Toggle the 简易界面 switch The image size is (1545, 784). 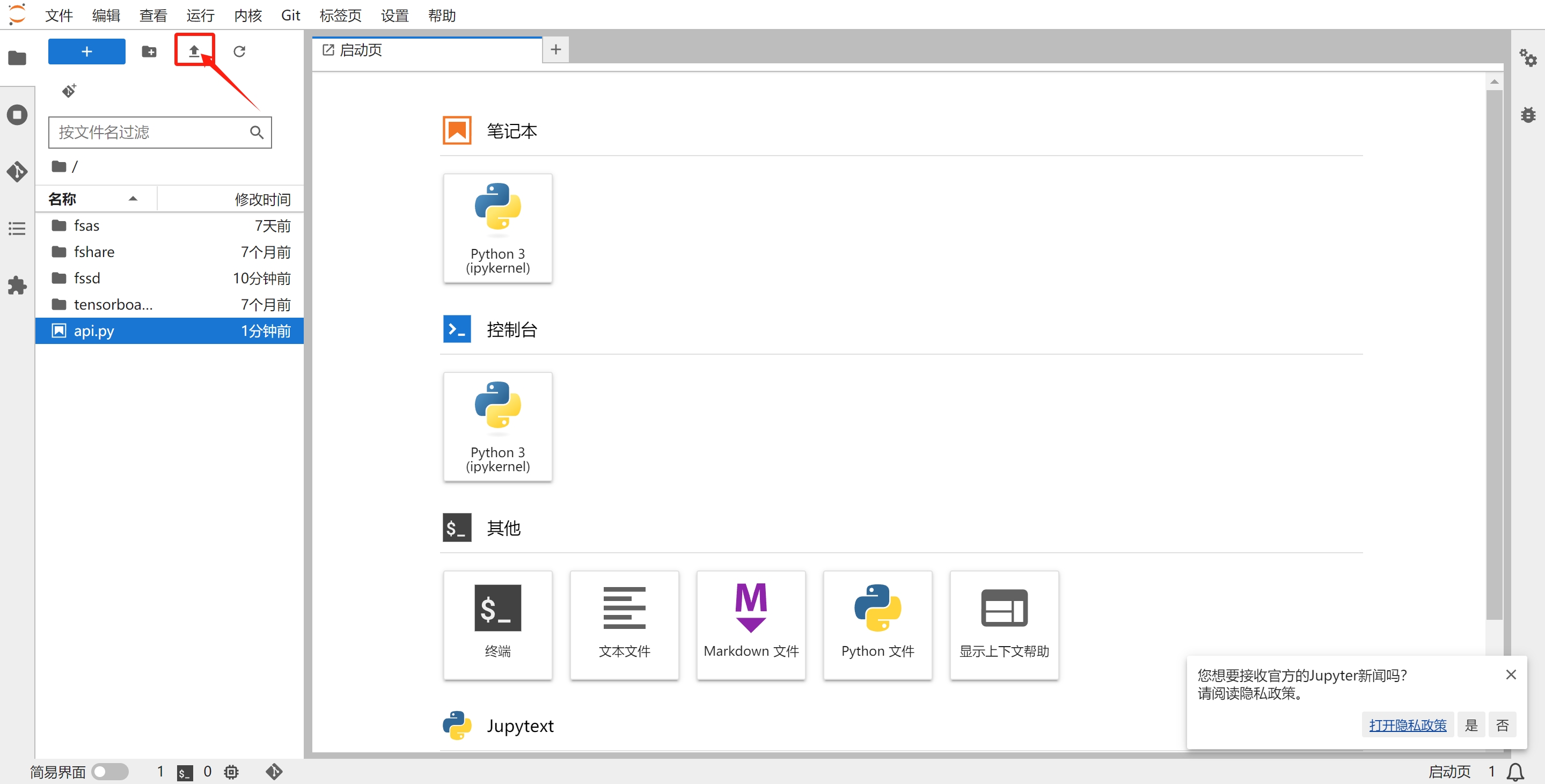[x=111, y=772]
